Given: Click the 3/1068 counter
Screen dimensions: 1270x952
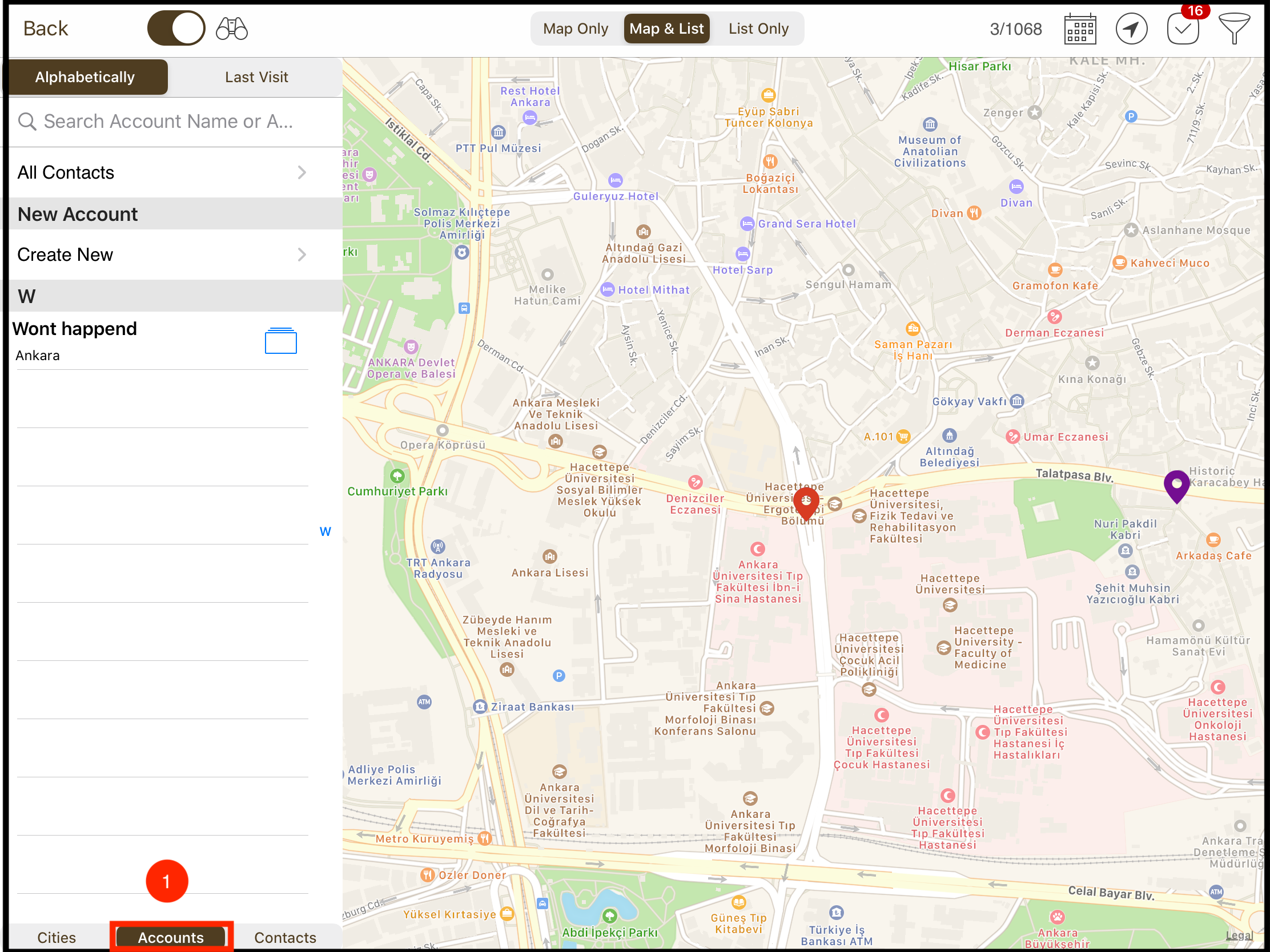Looking at the screenshot, I should (1016, 28).
